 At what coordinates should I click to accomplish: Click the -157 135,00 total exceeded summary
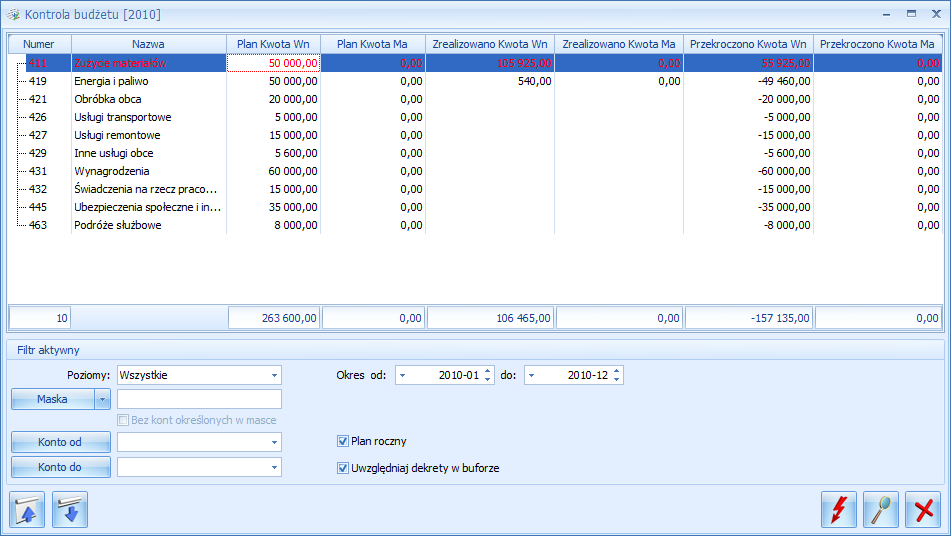point(749,318)
